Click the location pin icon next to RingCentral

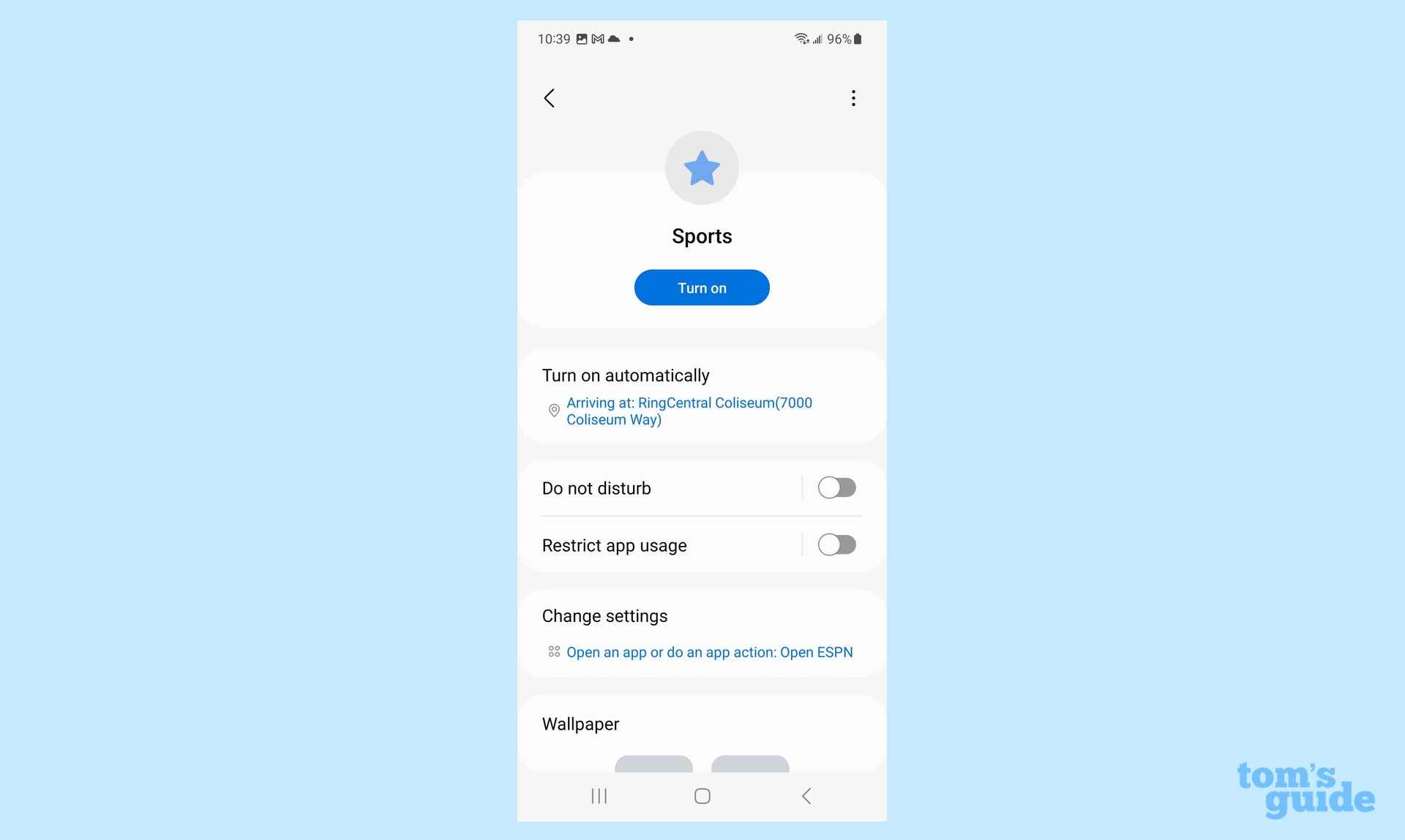click(x=553, y=410)
